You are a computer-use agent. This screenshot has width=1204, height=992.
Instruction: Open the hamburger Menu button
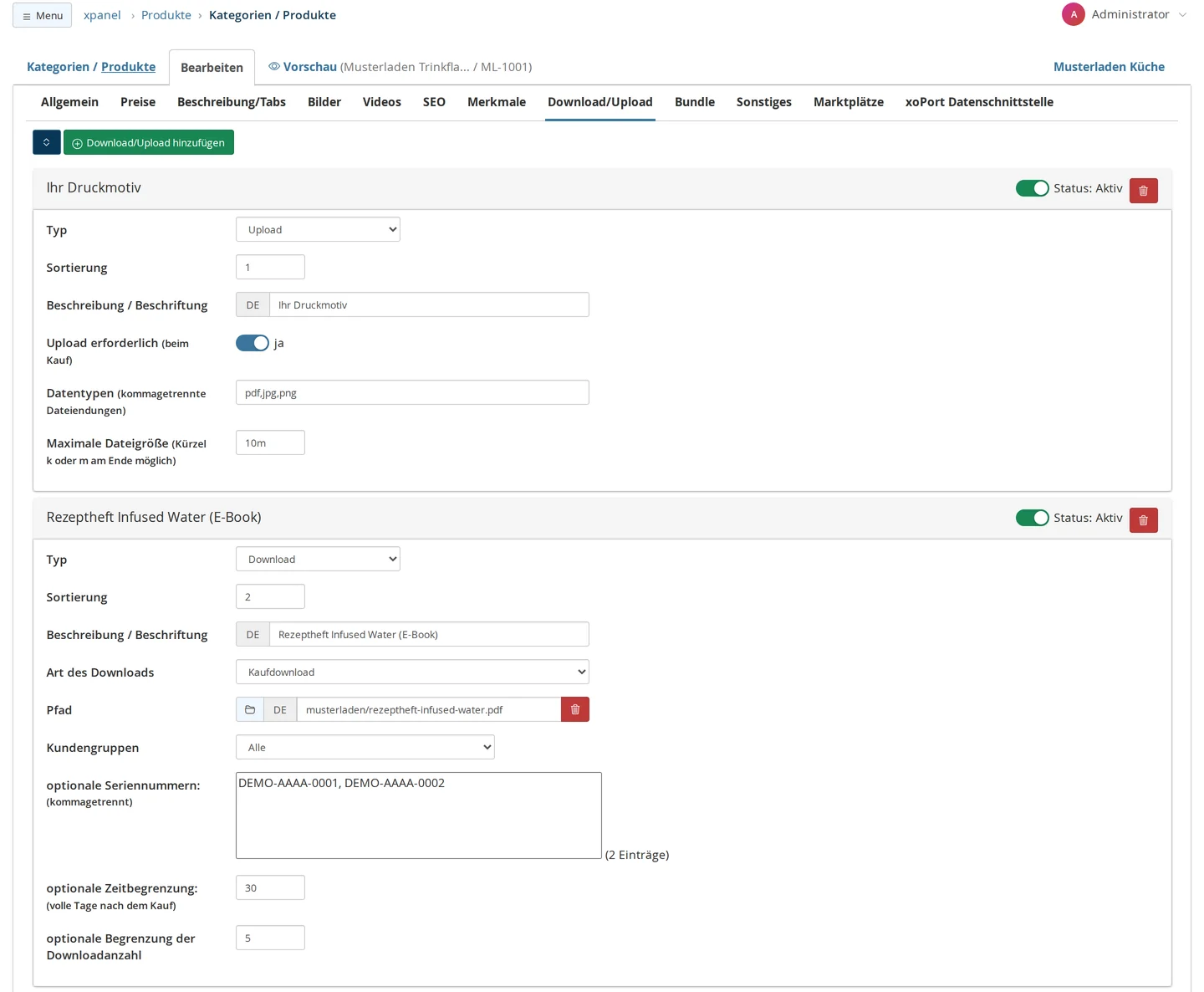click(x=43, y=15)
